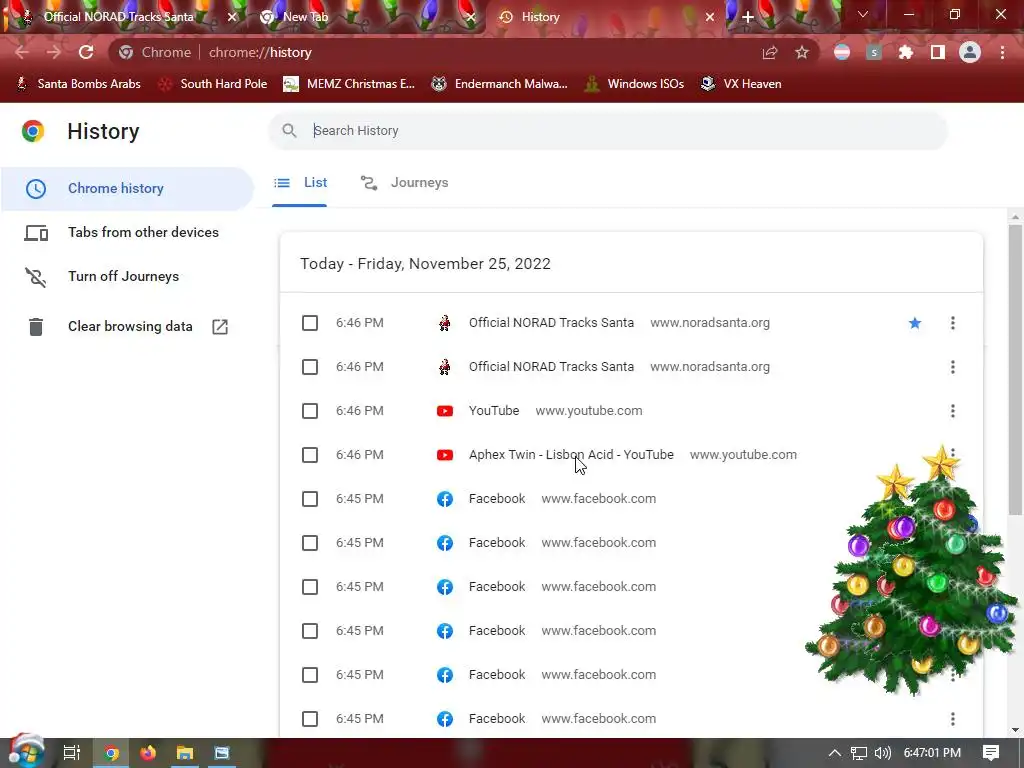Click the history page vertical scrollbar
The width and height of the screenshot is (1024, 768).
[1015, 369]
